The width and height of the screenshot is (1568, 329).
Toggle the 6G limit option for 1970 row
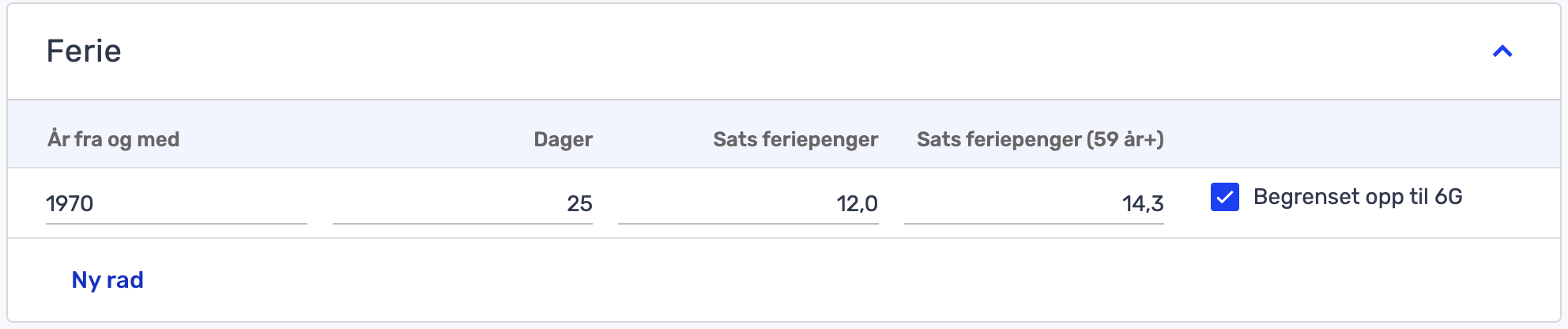pyautogui.click(x=1224, y=197)
